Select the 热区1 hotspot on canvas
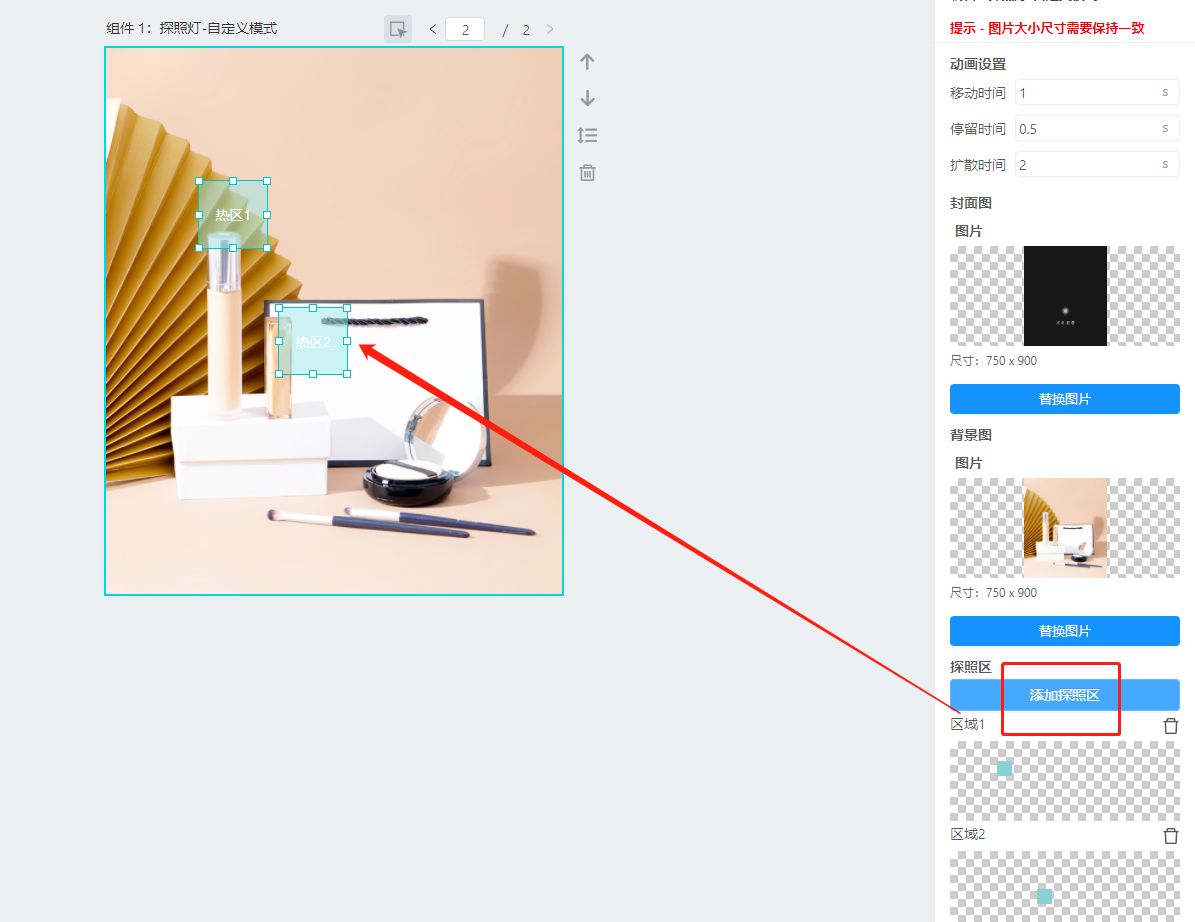Screen dimensions: 1195x922 tap(233, 215)
